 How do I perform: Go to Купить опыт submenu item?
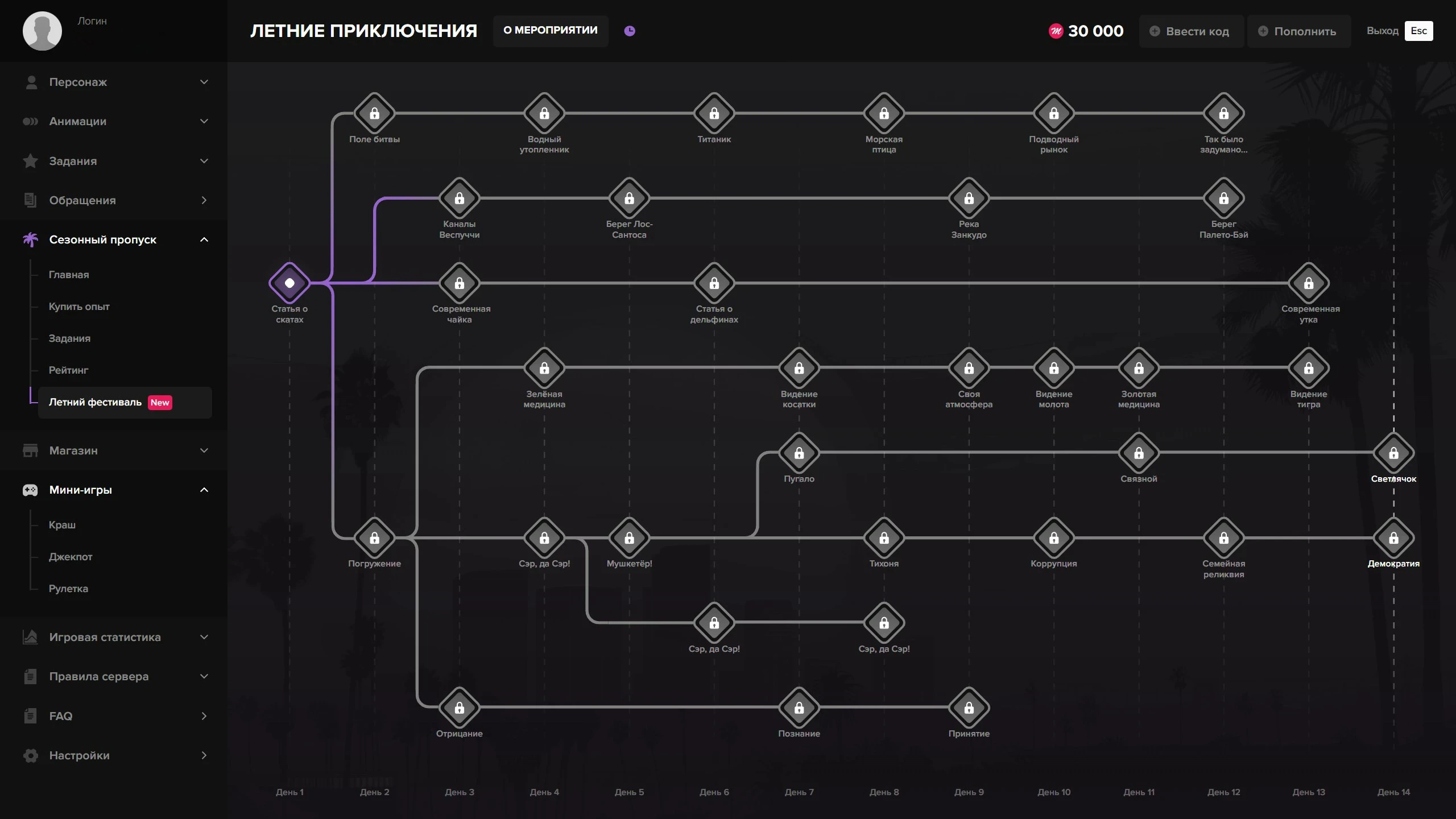(79, 307)
